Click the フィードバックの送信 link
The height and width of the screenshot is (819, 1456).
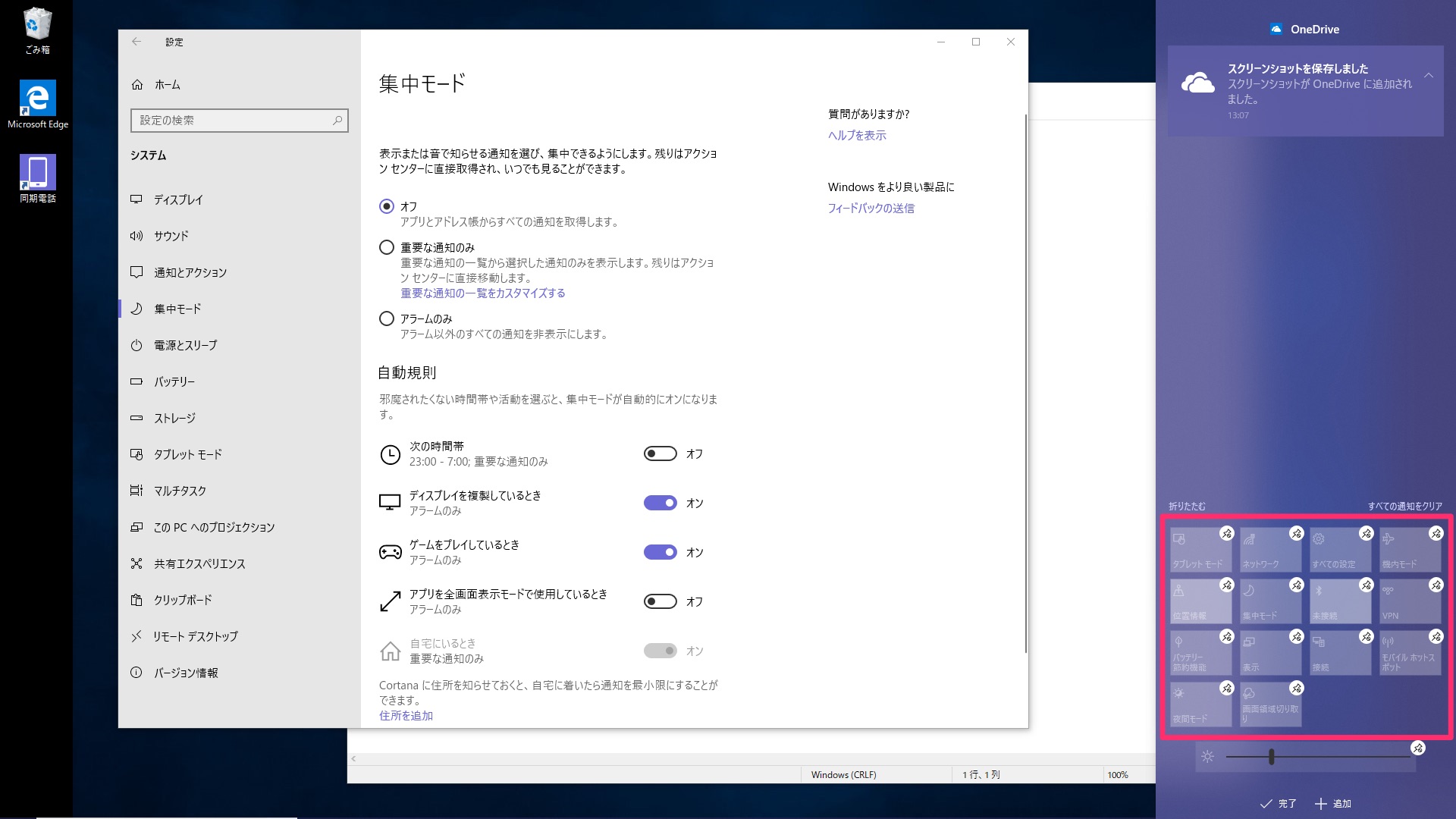[871, 208]
